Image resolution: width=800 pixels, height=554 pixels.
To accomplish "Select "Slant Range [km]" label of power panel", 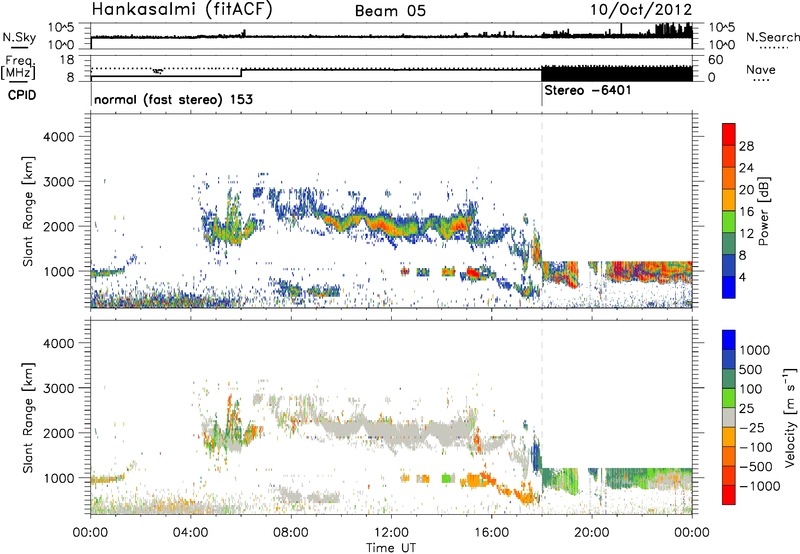I will click(28, 211).
